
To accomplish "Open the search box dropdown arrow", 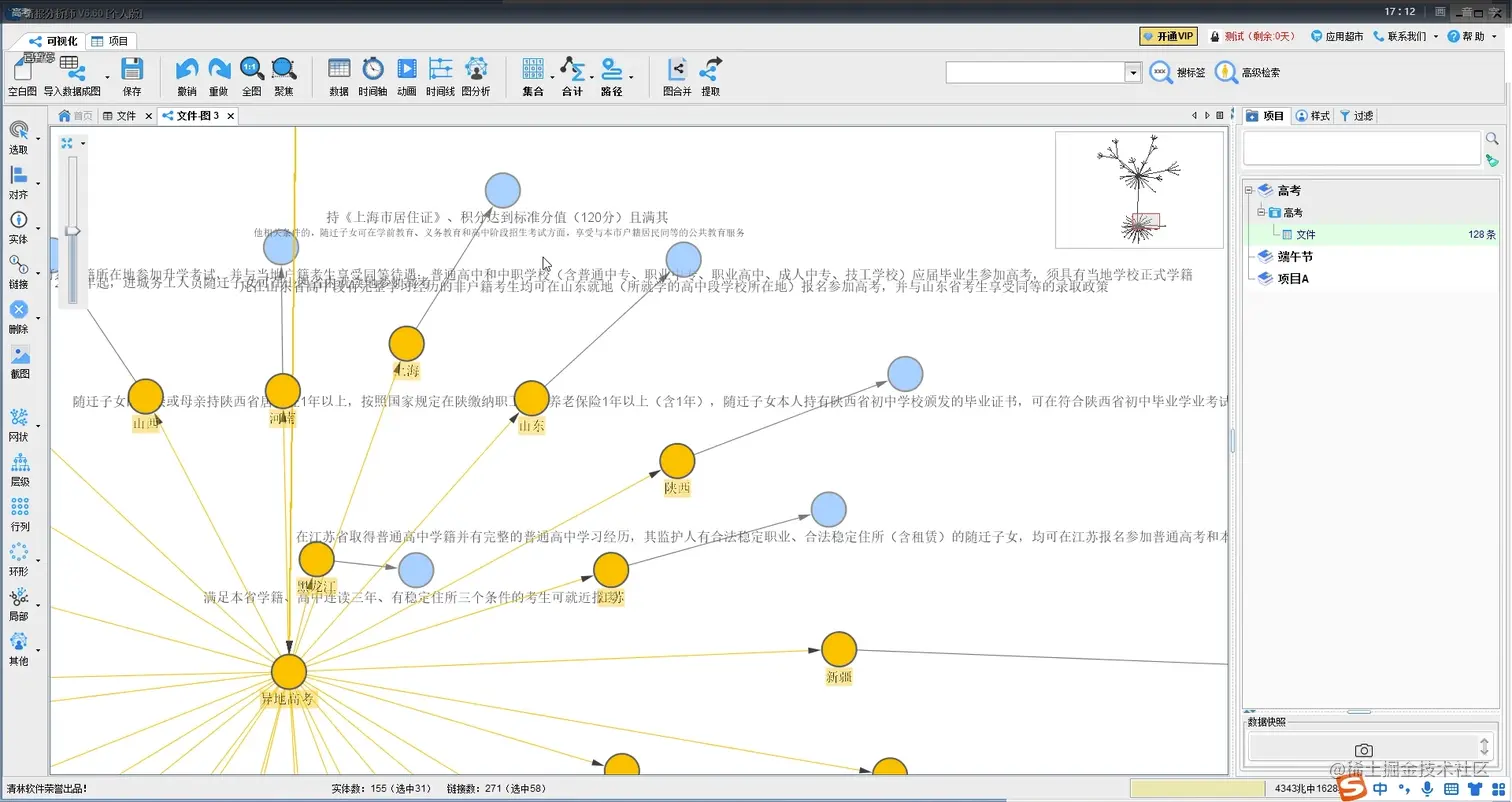I will pos(1133,72).
